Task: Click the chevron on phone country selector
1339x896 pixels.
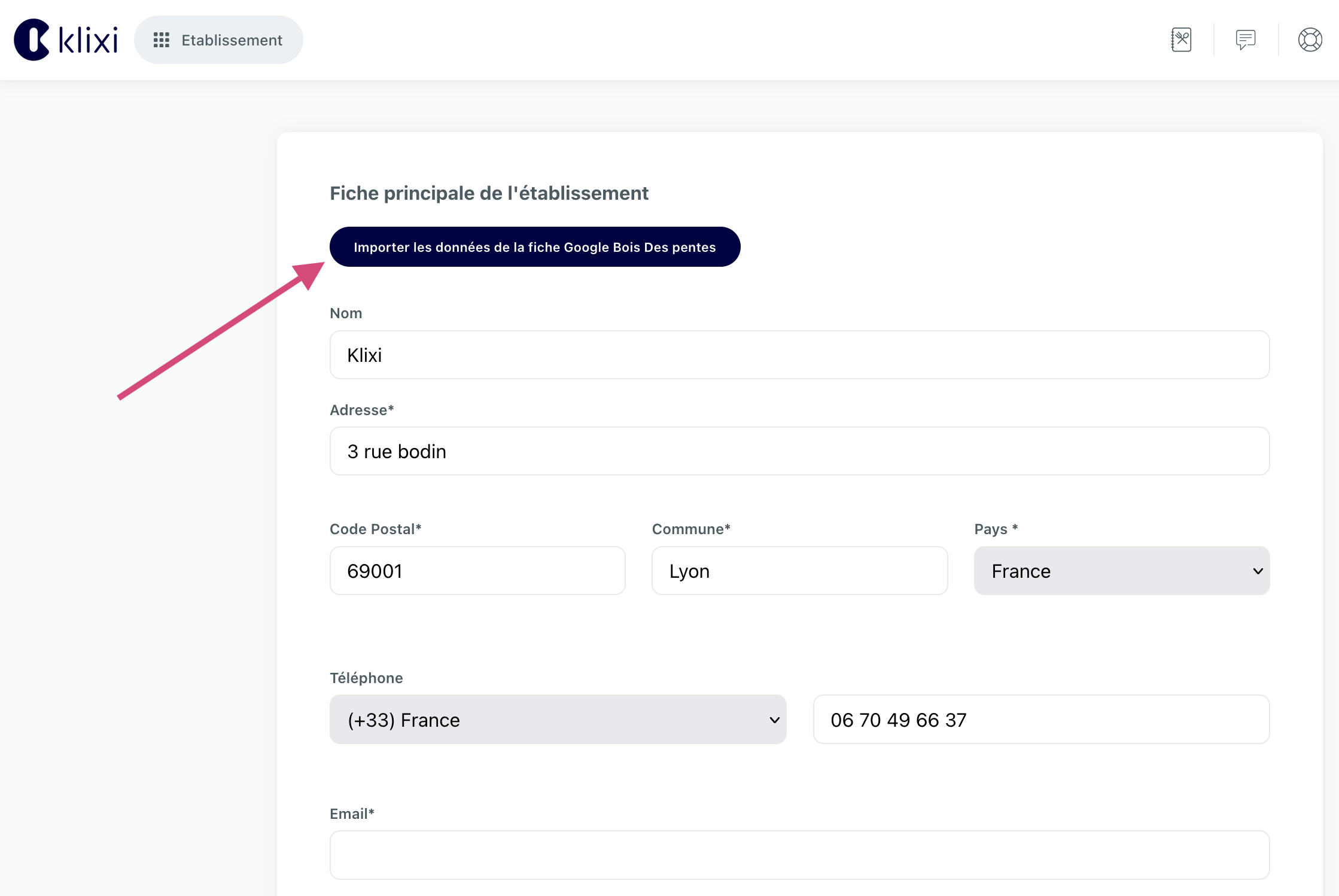Action: [x=774, y=720]
